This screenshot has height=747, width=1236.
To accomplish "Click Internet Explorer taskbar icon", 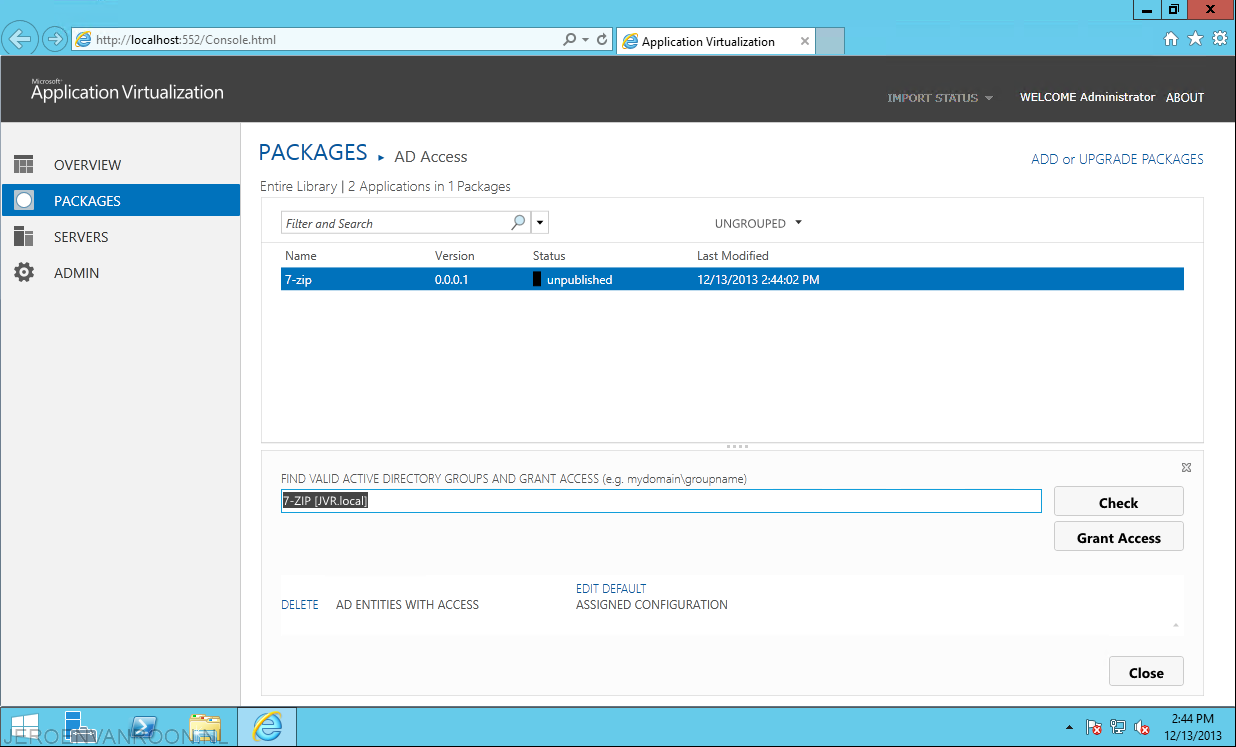I will [x=267, y=727].
